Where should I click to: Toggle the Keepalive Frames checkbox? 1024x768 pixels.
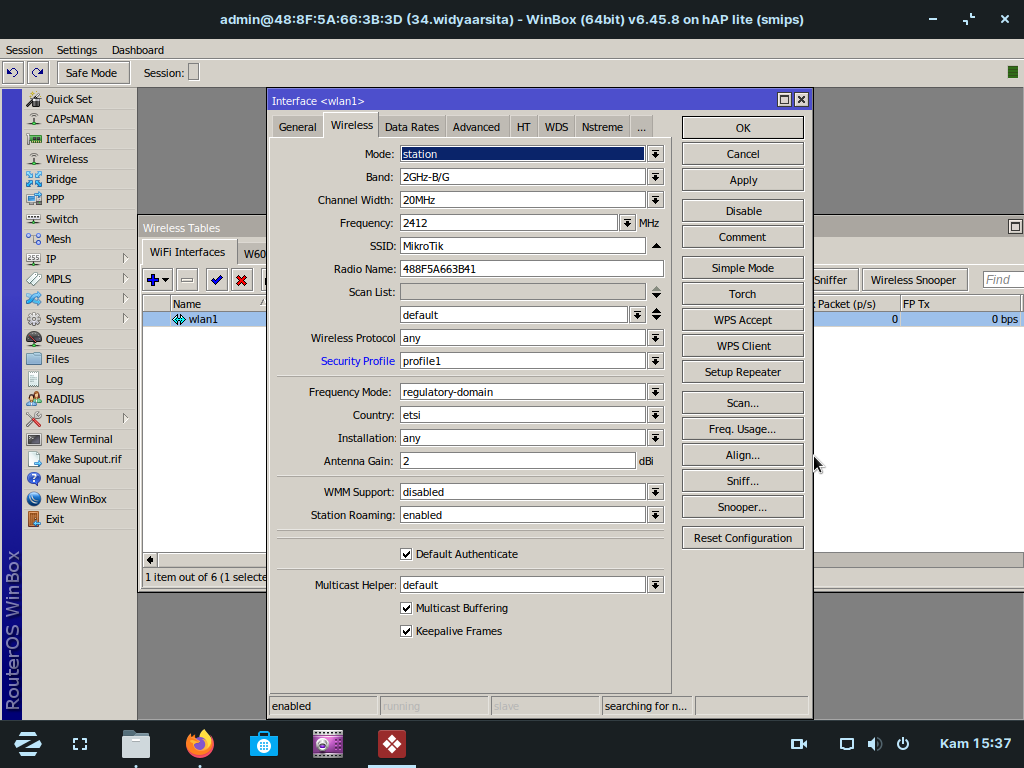tap(406, 632)
